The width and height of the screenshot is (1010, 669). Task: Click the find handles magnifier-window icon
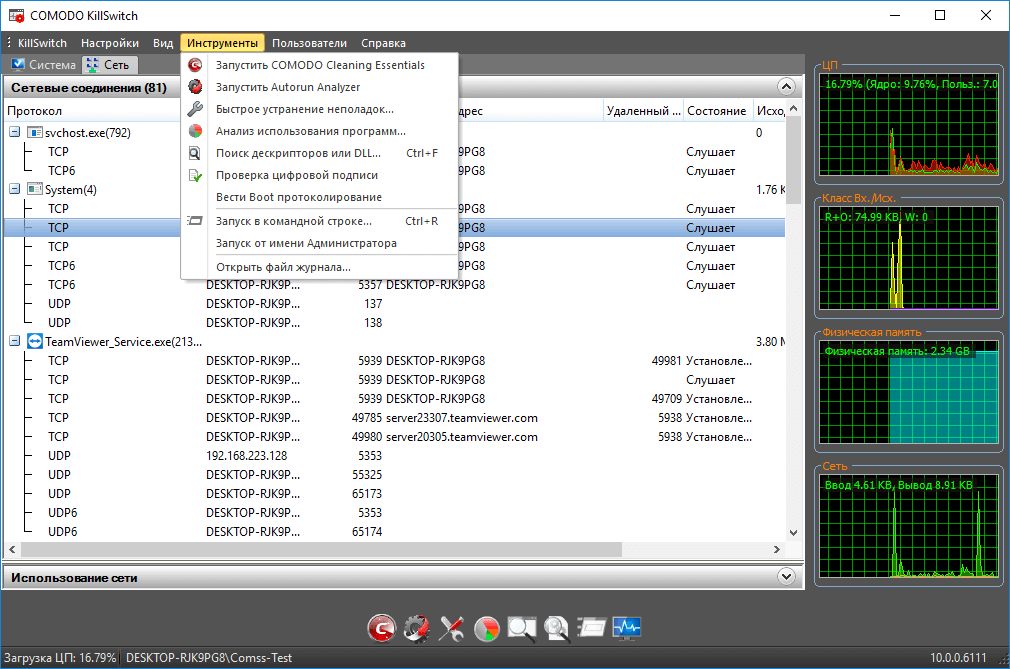(x=521, y=628)
